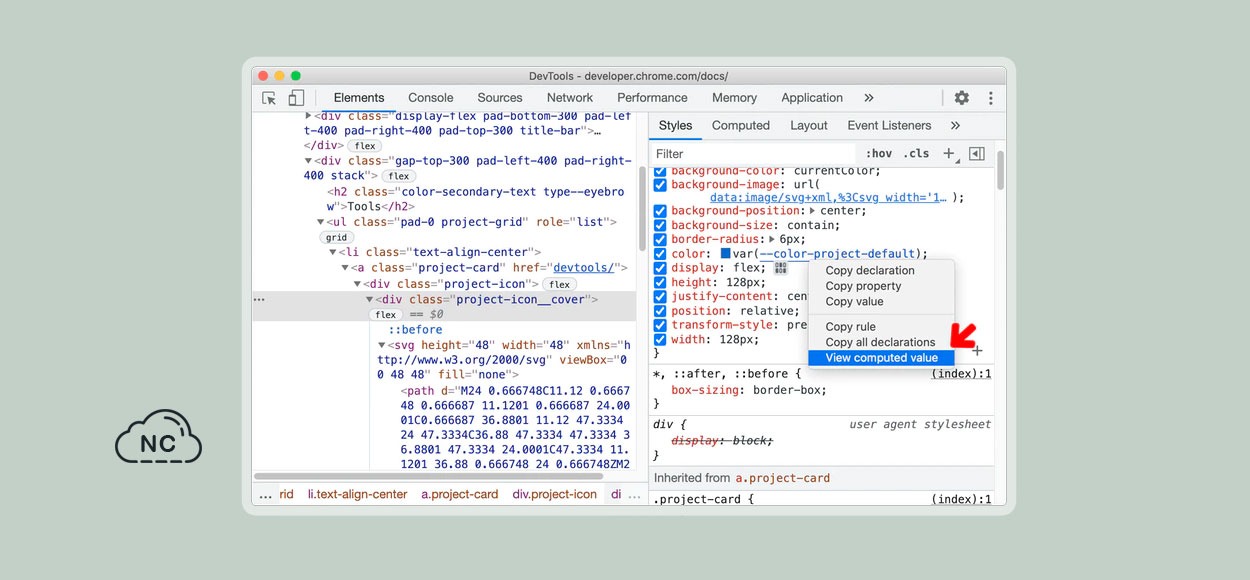Open the Sources tab
This screenshot has width=1250, height=580.
coord(500,98)
